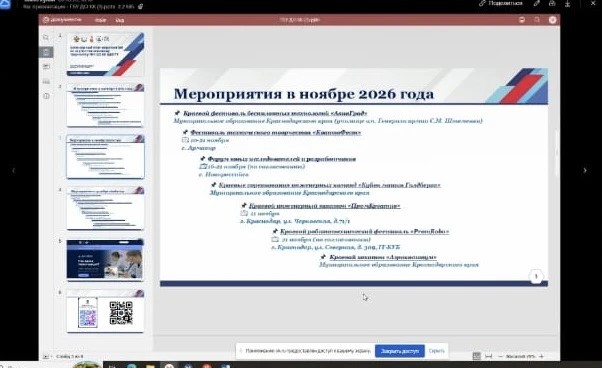Image resolution: width=602 pixels, height=368 pixels.
Task: Go to previous file with left arrow
Action: tap(13, 170)
